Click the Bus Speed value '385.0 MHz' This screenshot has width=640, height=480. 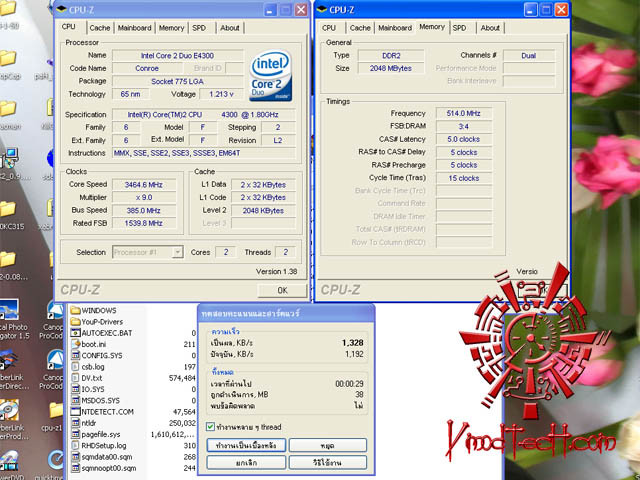[144, 210]
